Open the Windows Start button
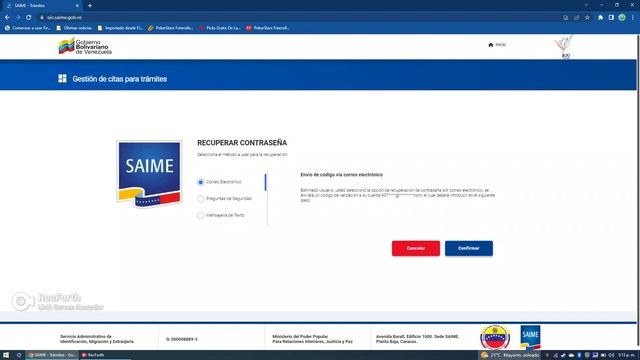 pos(6,355)
